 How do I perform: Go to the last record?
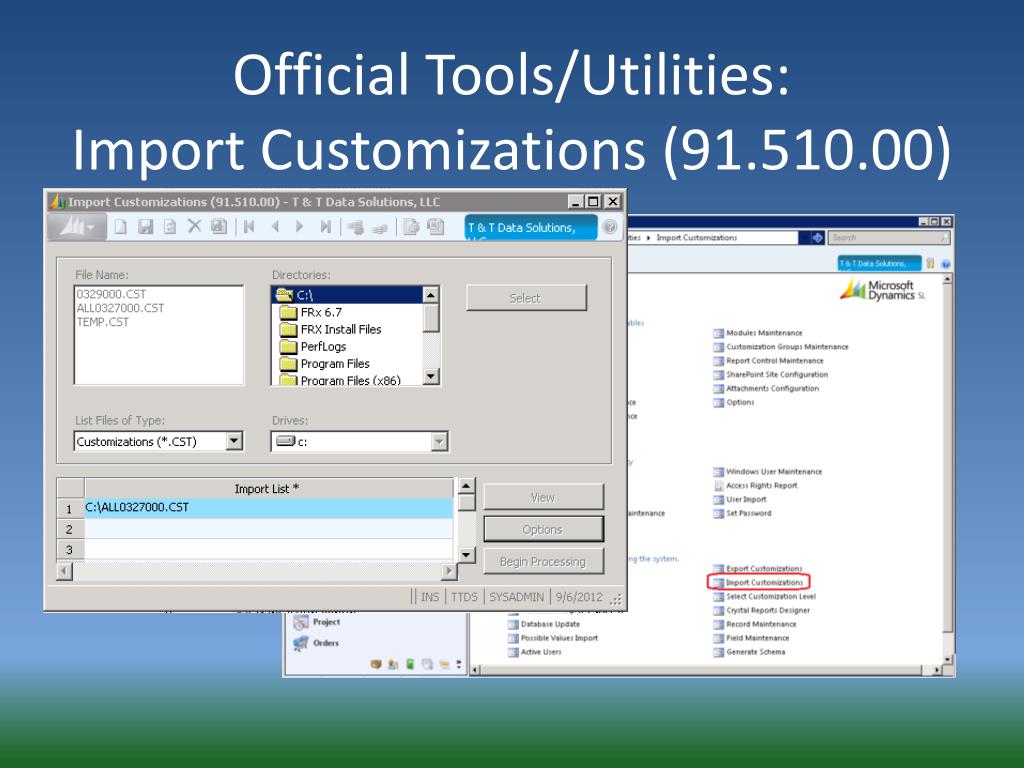[325, 227]
